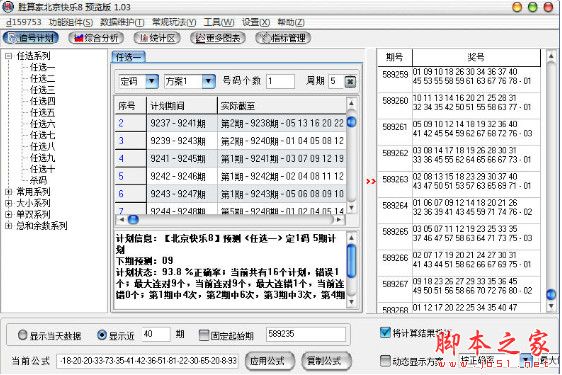
Task: Open the 追号计划 toolbar button
Action: click(30, 38)
